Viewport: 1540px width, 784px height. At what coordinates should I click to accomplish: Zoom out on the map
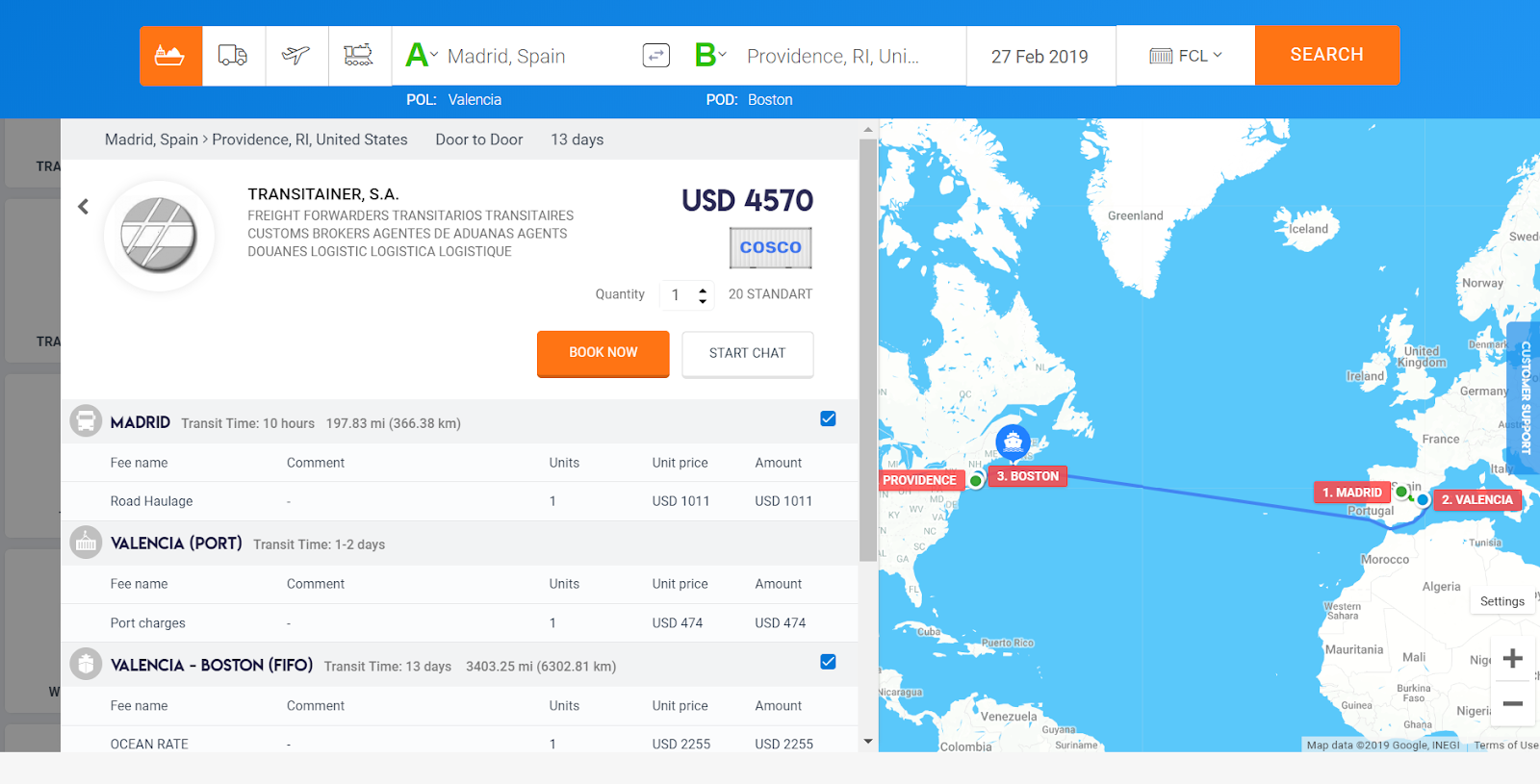pos(1512,703)
